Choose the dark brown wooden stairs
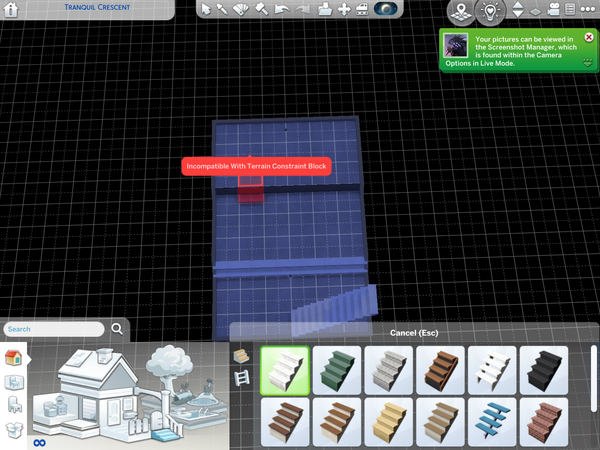The image size is (600, 450). 440,370
